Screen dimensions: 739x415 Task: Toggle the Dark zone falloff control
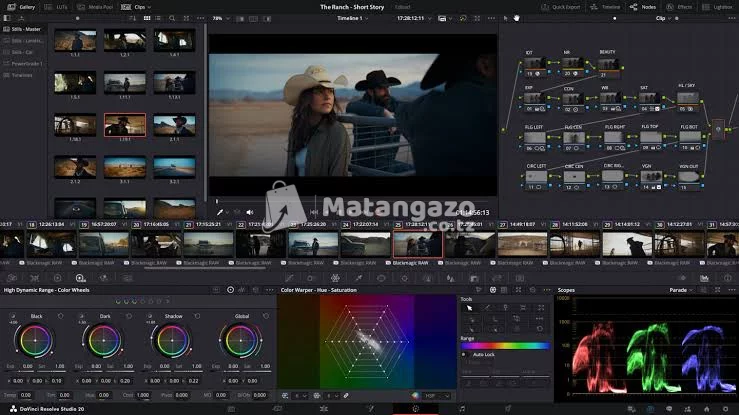pos(82,316)
